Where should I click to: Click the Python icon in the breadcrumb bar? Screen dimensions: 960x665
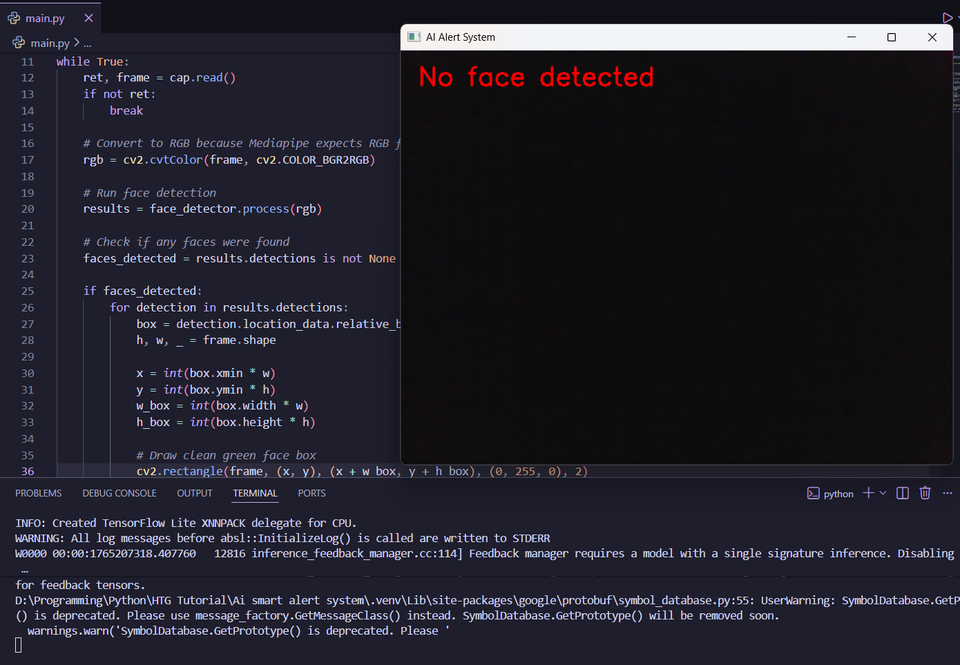coord(18,42)
